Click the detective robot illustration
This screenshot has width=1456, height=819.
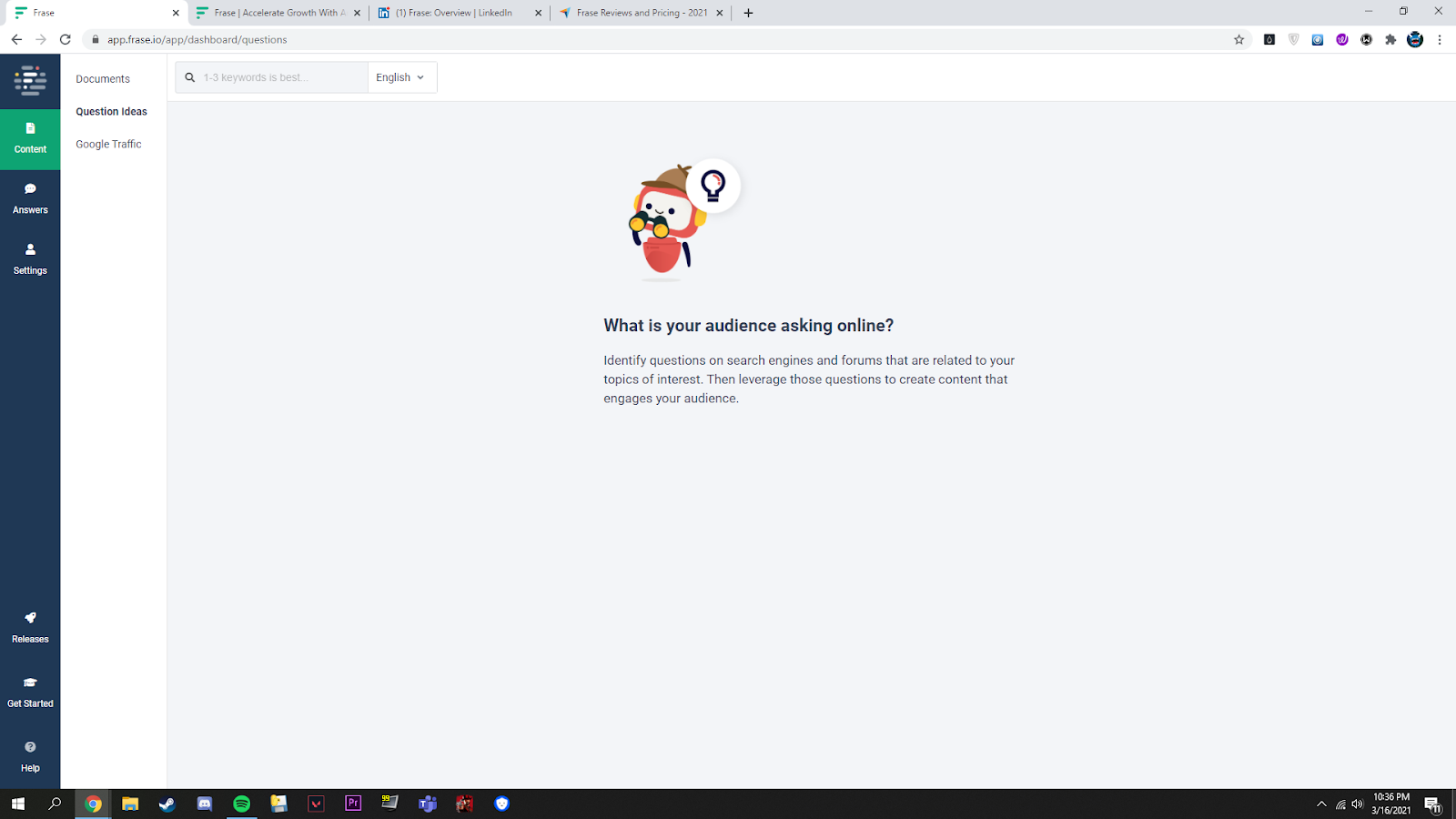683,220
